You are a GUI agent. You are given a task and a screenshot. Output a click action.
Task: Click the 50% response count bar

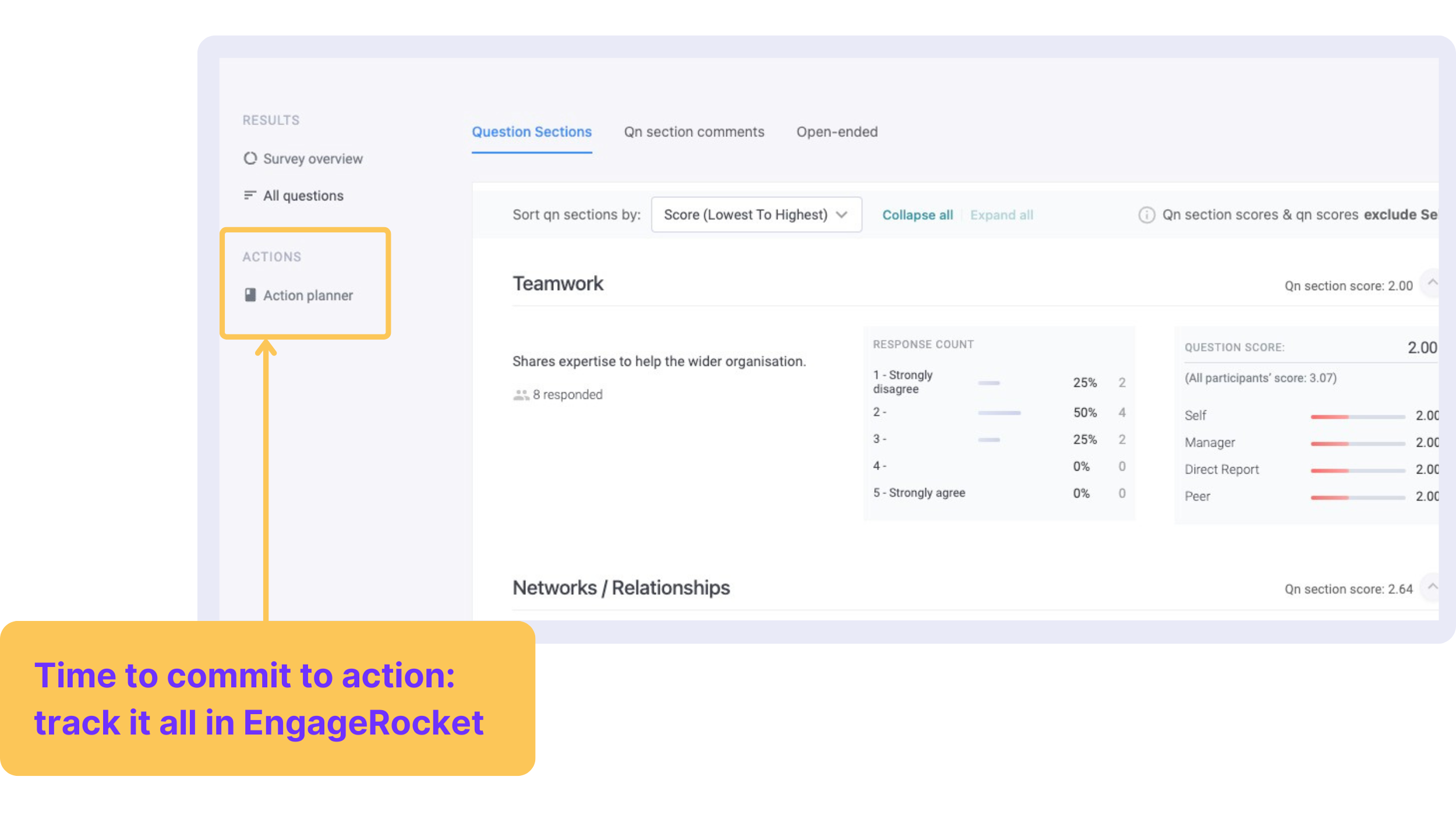tap(999, 412)
